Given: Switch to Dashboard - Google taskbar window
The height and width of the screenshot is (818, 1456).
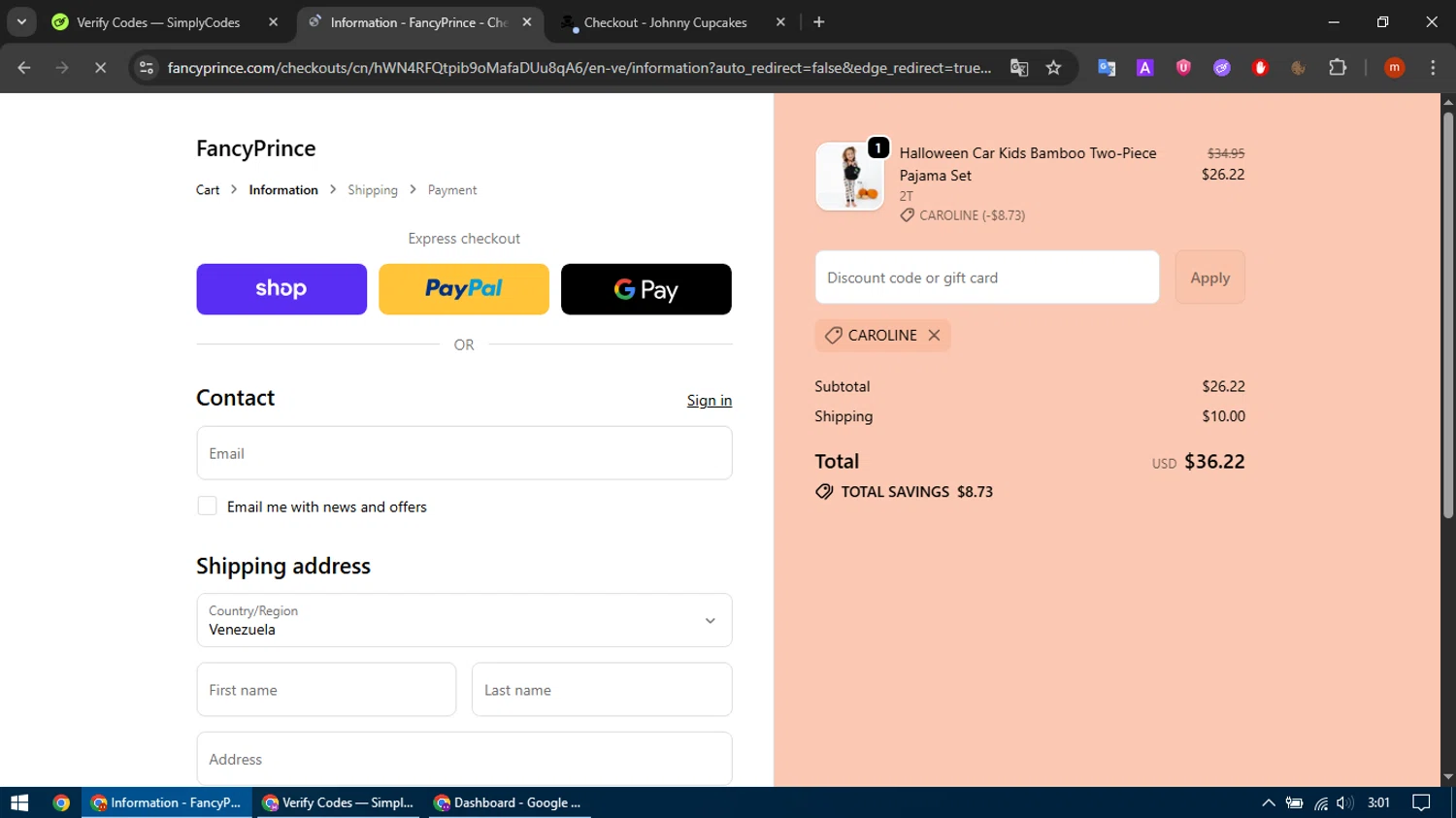Looking at the screenshot, I should point(508,802).
